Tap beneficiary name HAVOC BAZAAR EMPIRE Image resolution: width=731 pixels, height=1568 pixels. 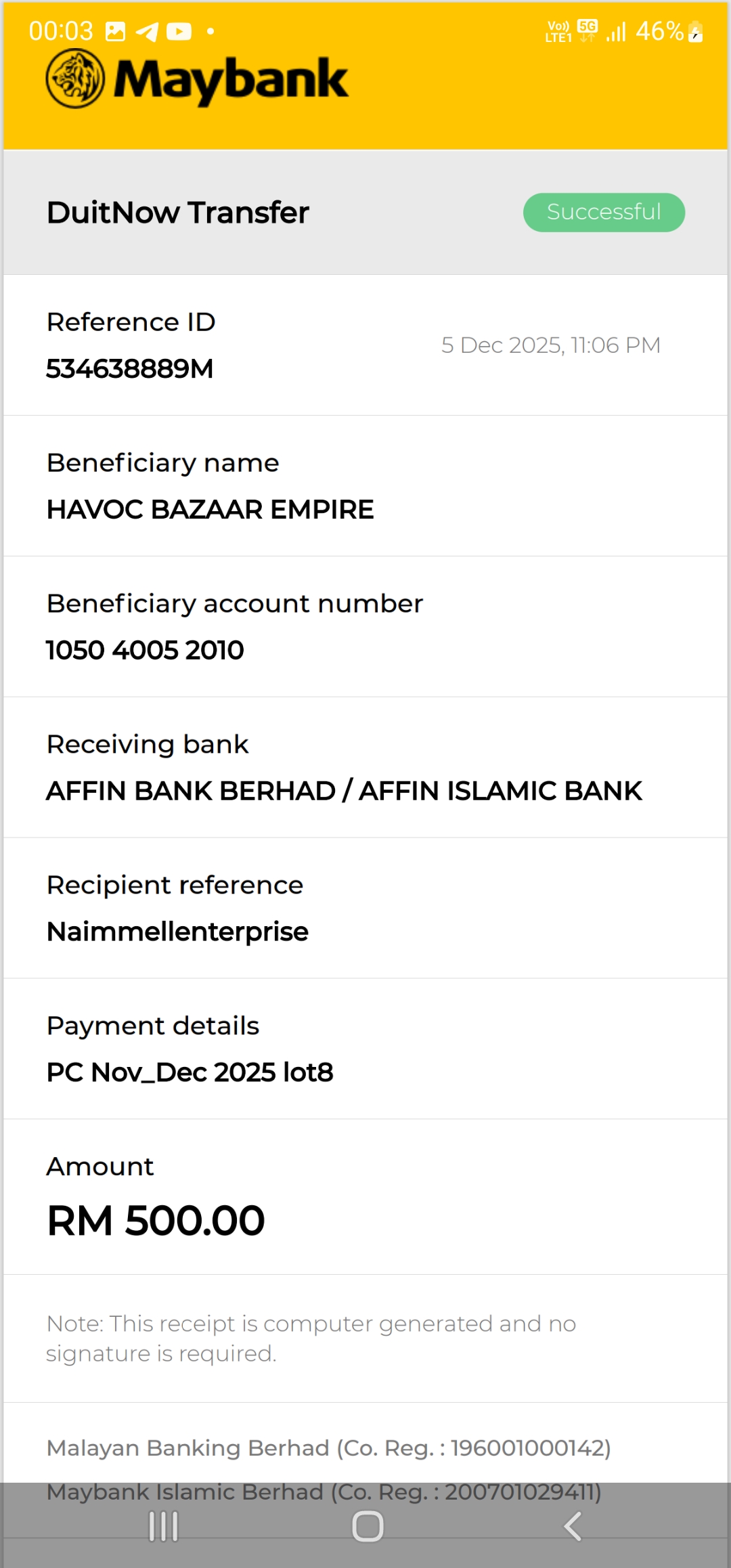210,510
